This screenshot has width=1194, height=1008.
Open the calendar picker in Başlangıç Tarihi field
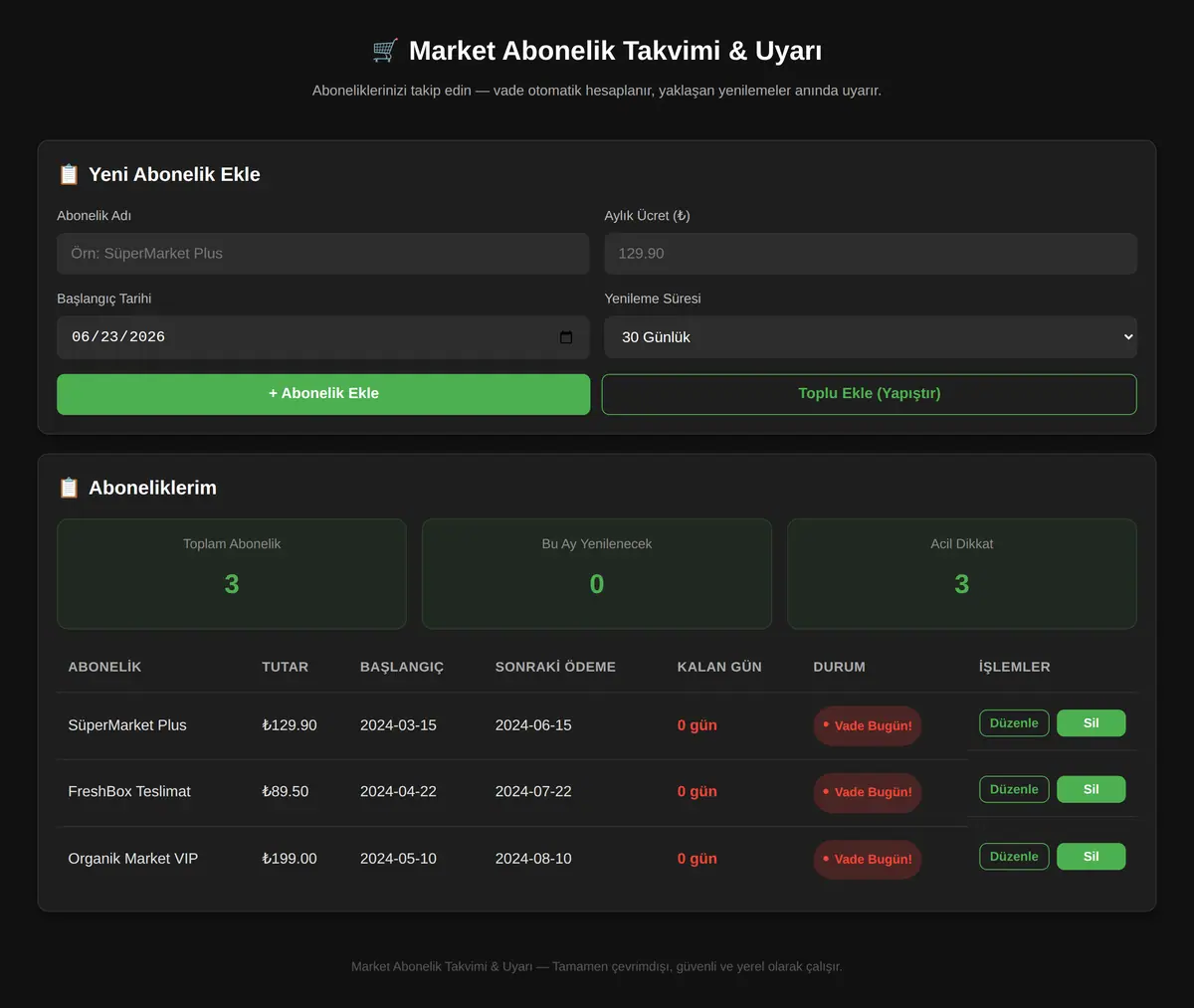566,337
